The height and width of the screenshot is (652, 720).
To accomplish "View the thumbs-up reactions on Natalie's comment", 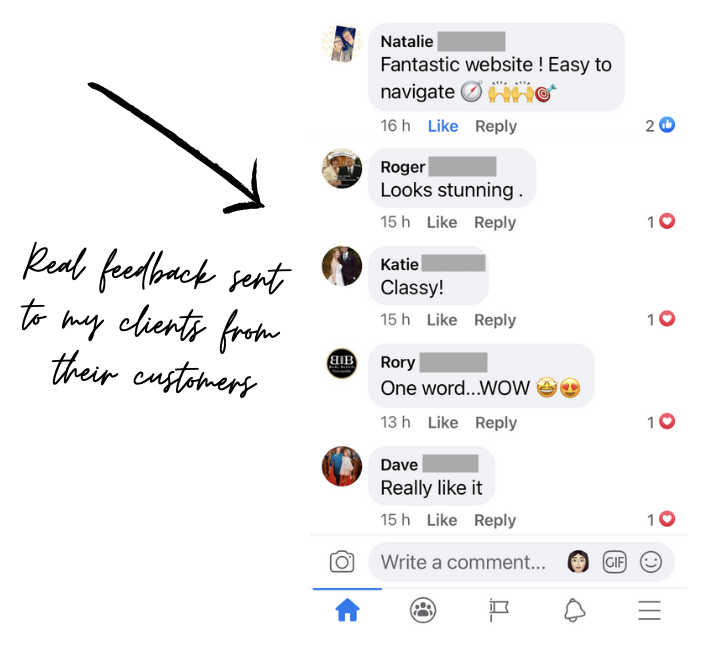I will coord(660,125).
